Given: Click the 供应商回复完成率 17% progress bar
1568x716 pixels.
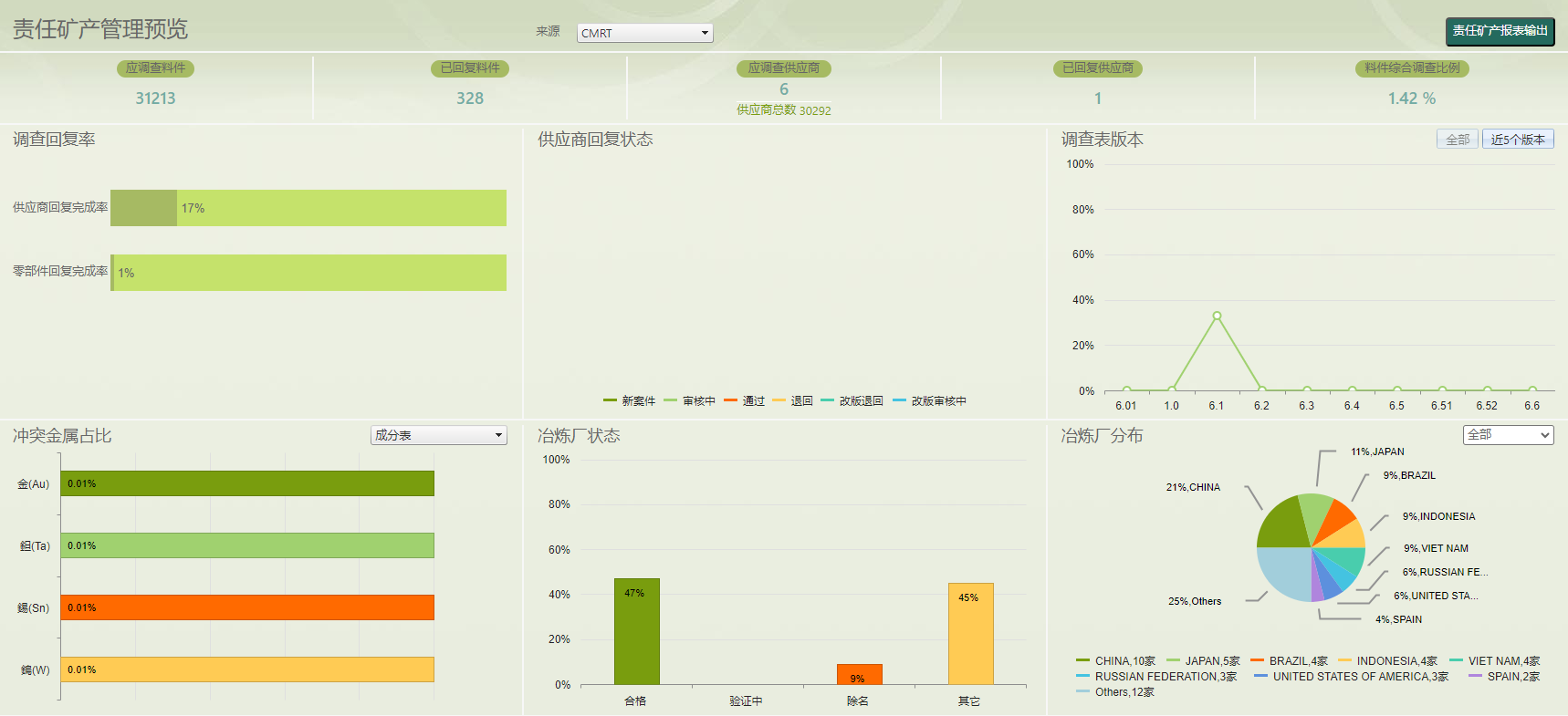Looking at the screenshot, I should point(308,208).
